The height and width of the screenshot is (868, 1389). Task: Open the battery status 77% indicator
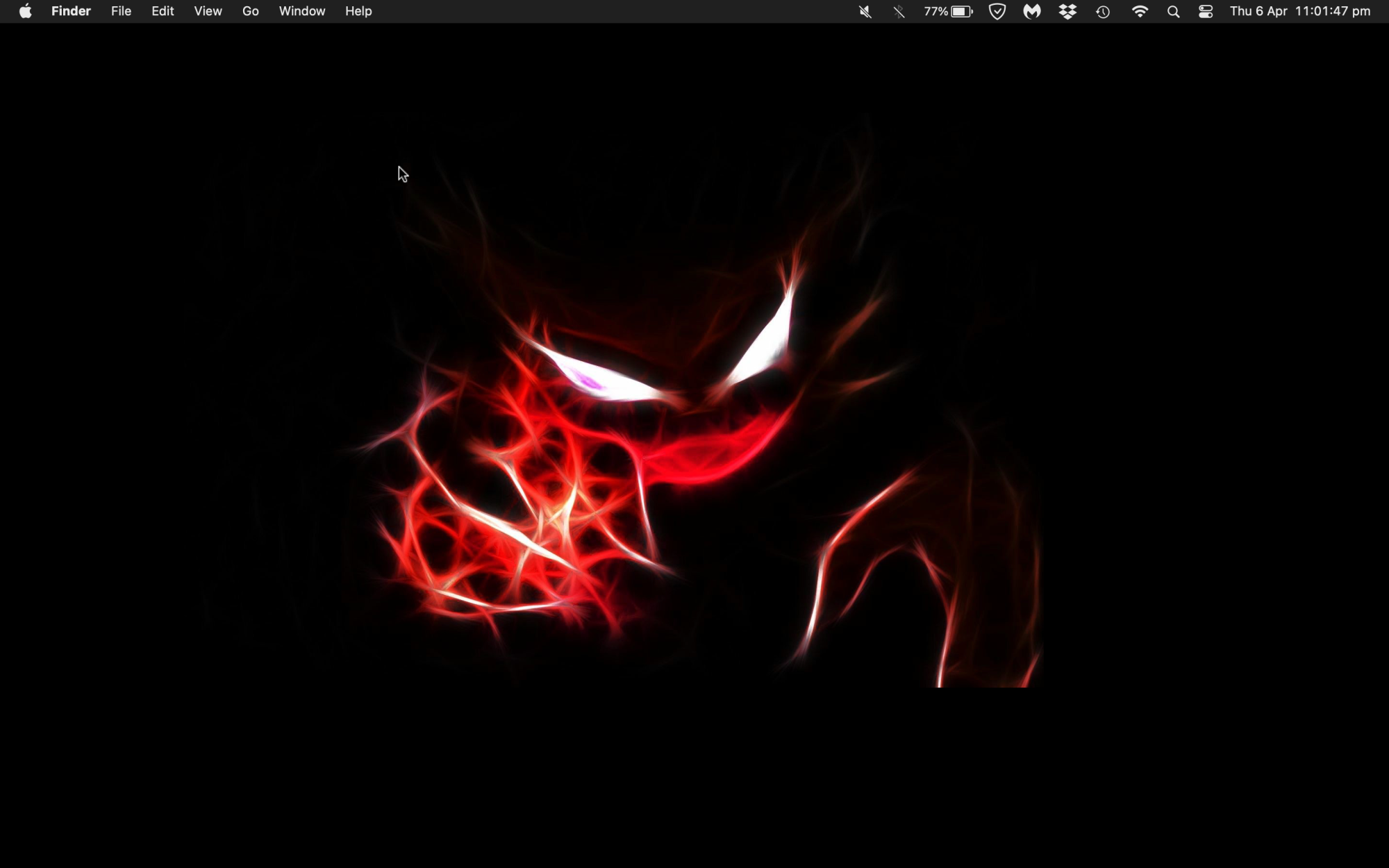point(948,12)
